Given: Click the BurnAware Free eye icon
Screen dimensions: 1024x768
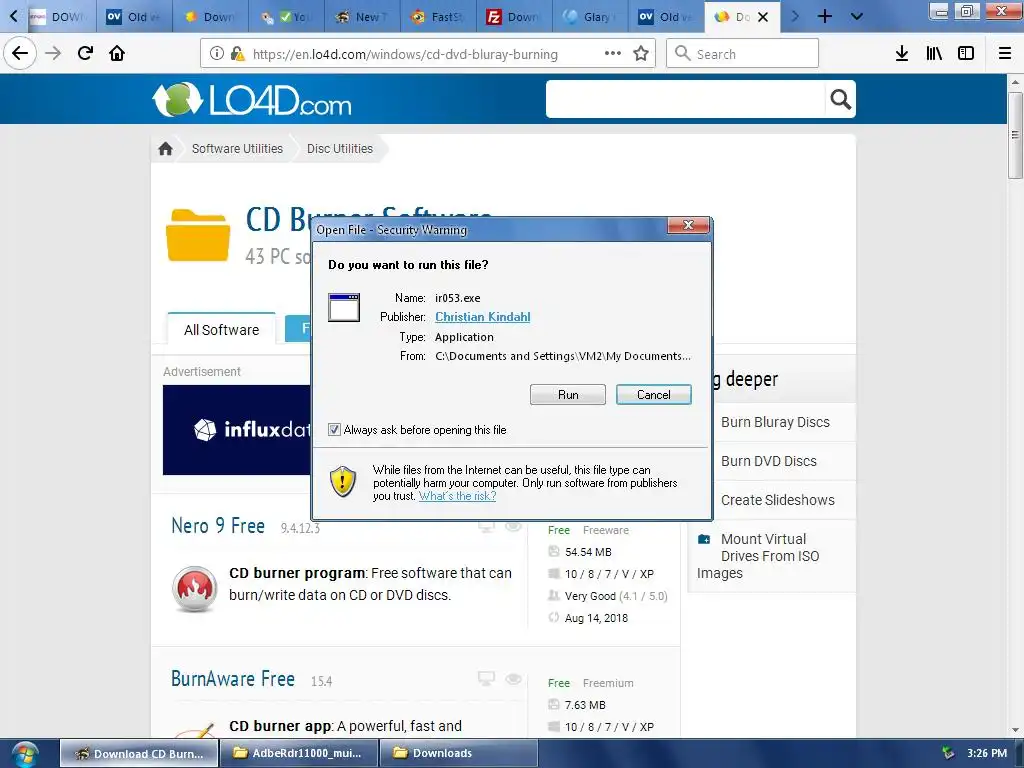Looking at the screenshot, I should pyautogui.click(x=513, y=679).
